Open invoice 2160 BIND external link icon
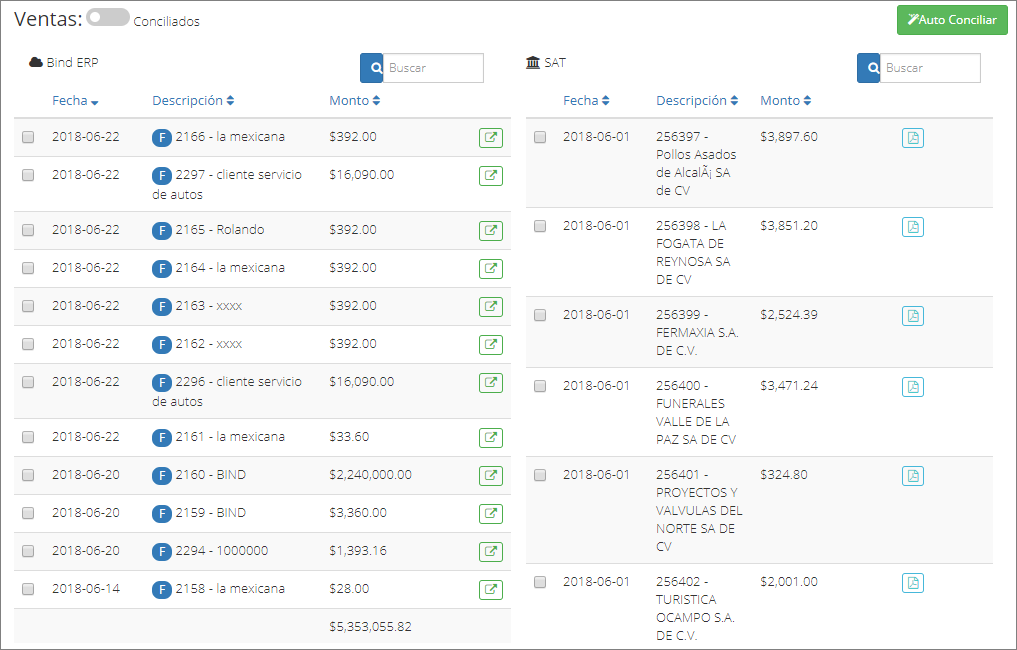 (490, 475)
